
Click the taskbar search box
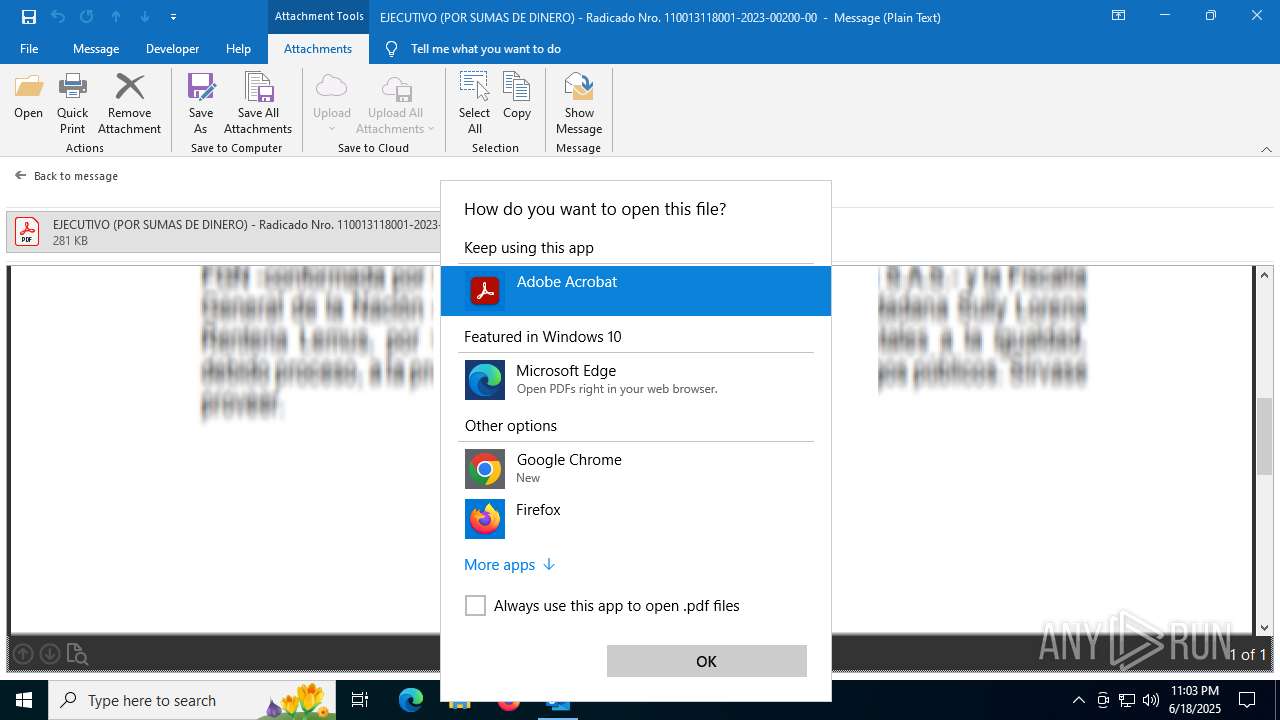(x=190, y=700)
